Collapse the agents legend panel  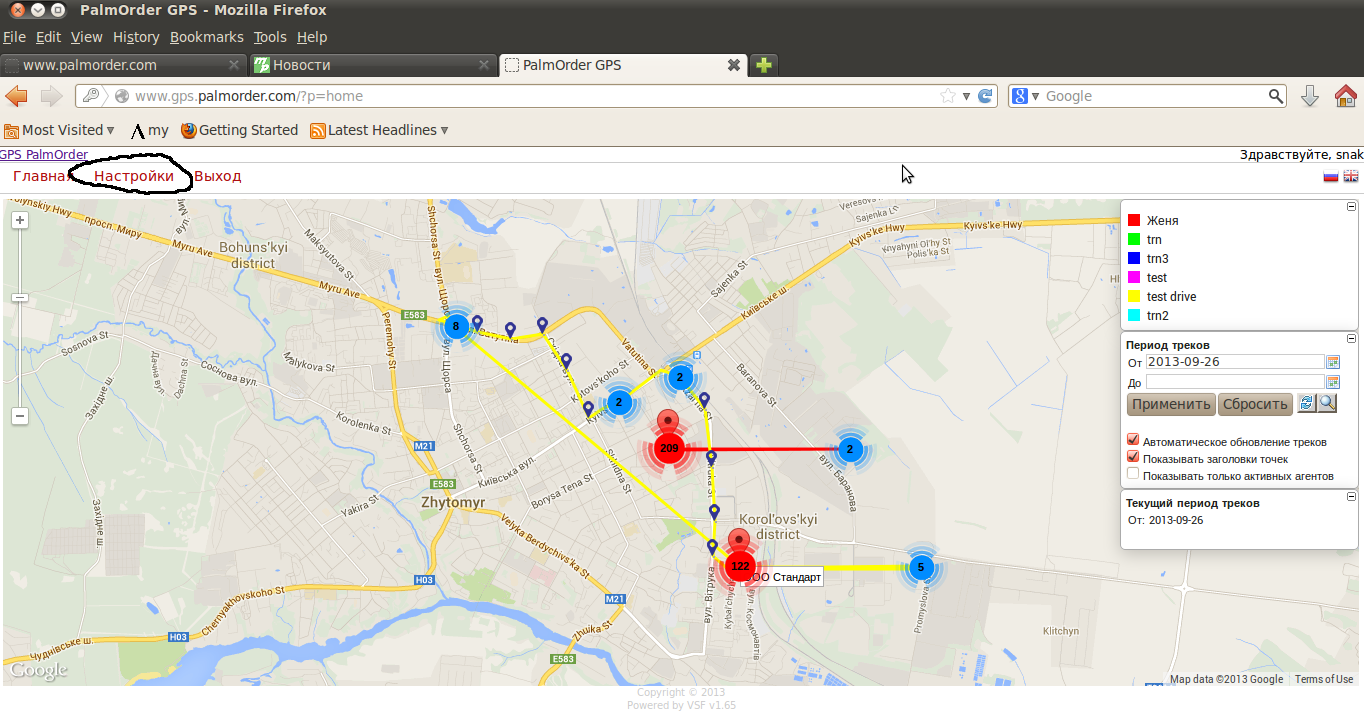[1351, 207]
